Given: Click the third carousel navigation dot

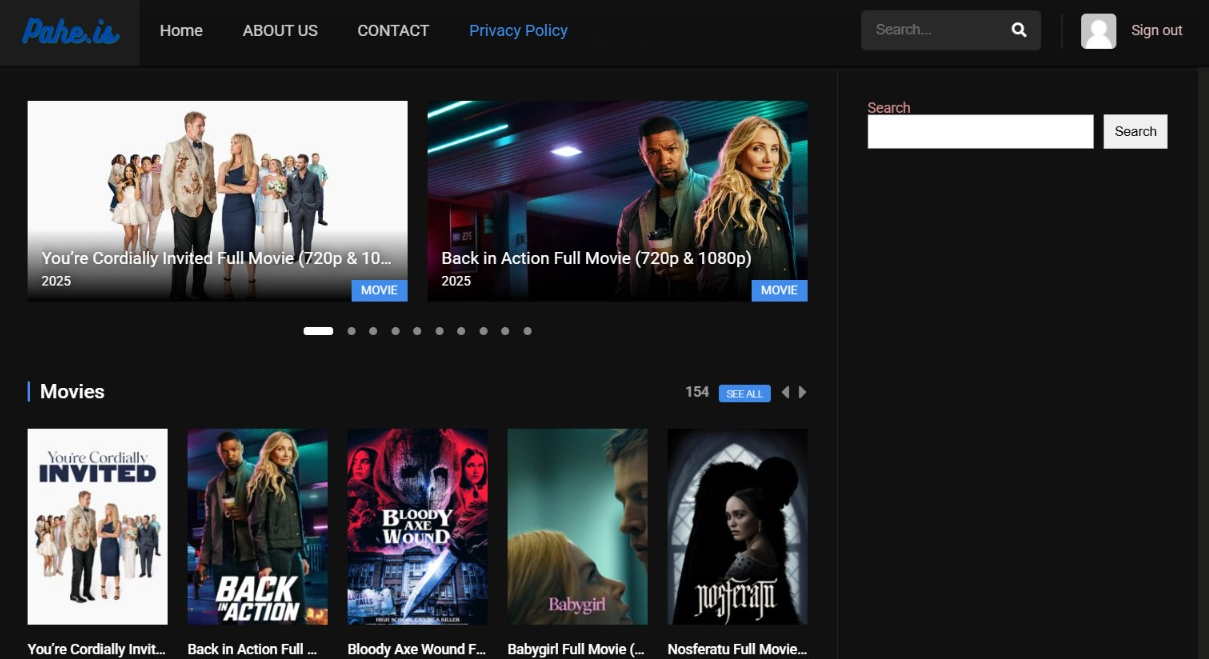Looking at the screenshot, I should click(x=373, y=330).
